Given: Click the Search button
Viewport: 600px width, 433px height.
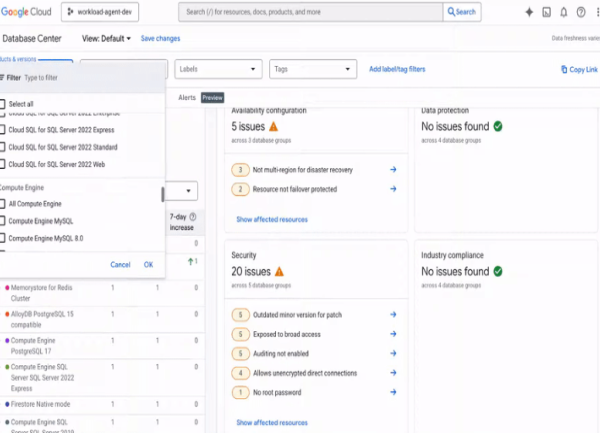Looking at the screenshot, I should pyautogui.click(x=462, y=12).
